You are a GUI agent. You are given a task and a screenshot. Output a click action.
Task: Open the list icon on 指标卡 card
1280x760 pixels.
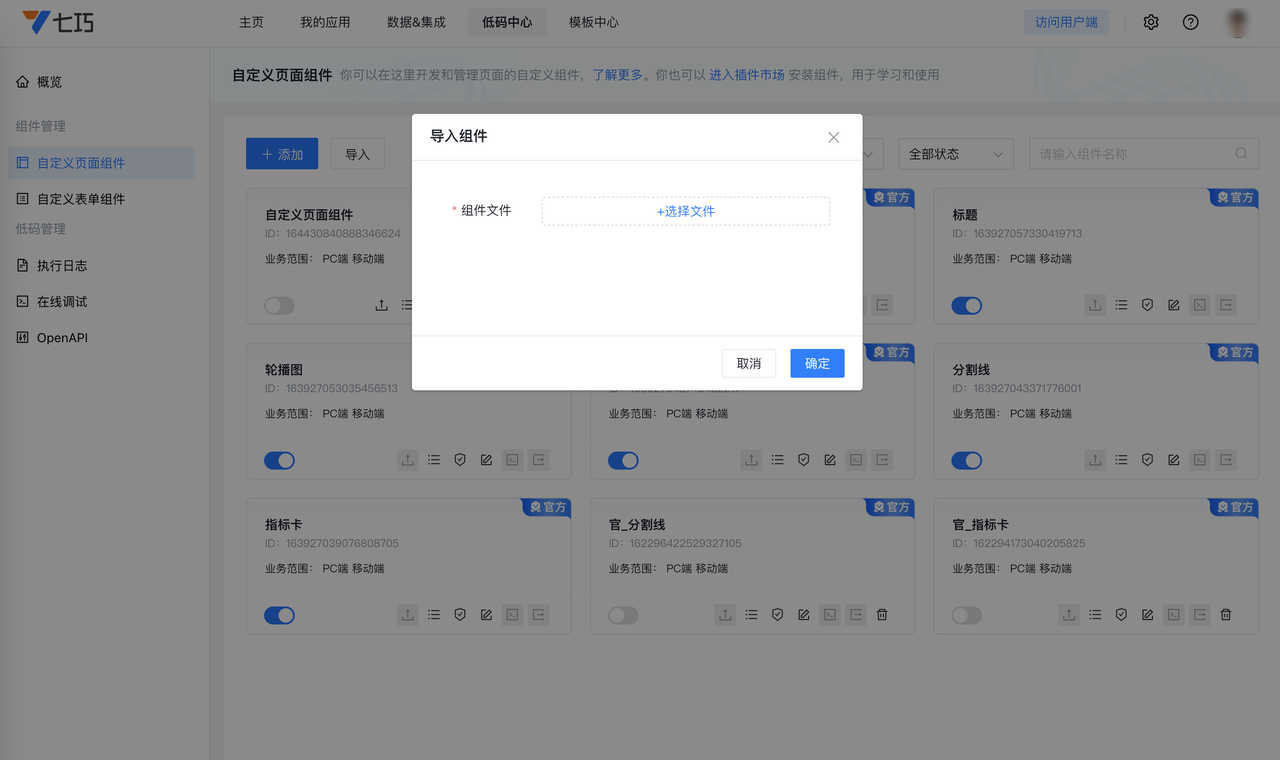(434, 615)
